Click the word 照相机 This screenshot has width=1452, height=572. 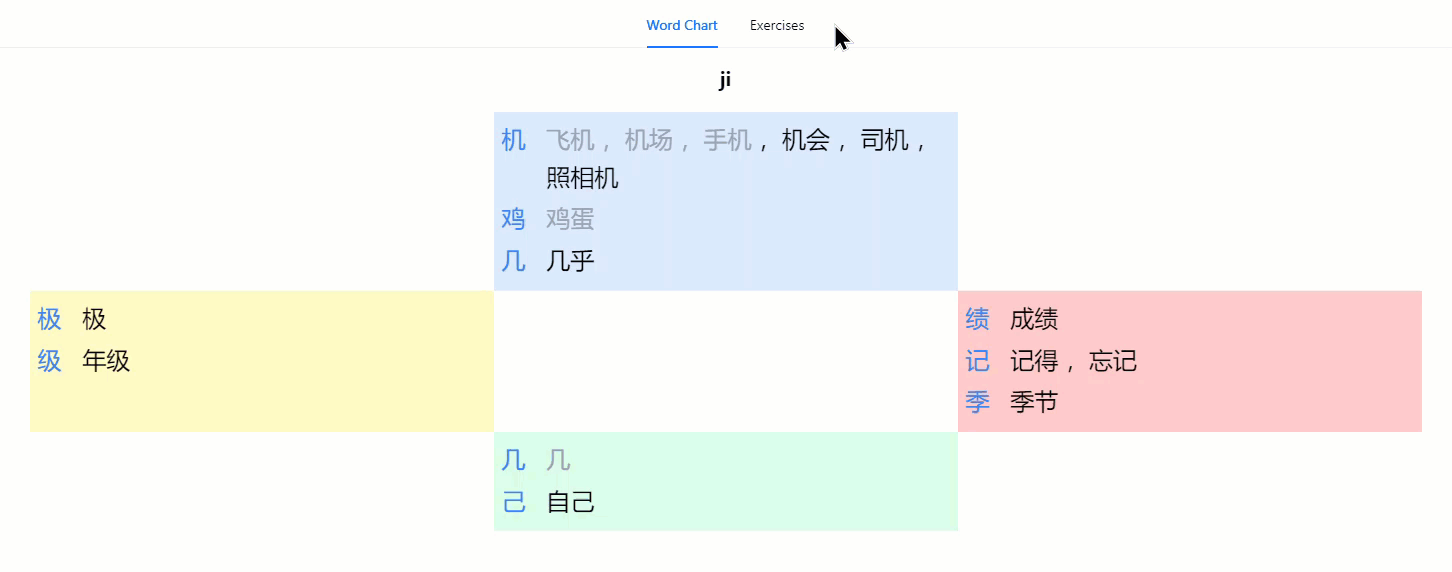(x=582, y=178)
